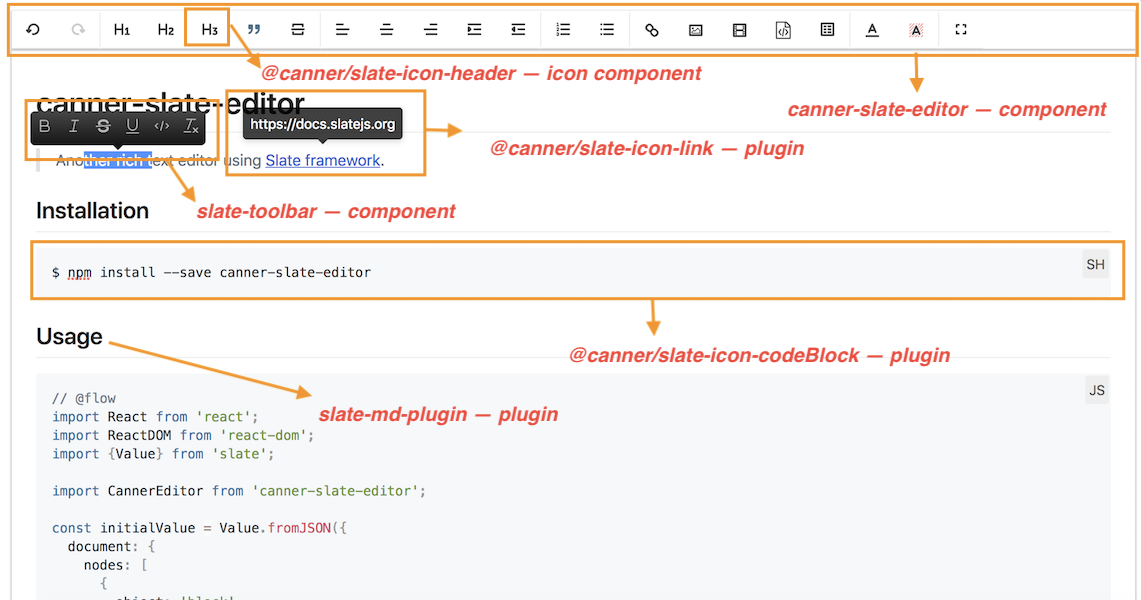
Task: Click the highlighted selected text in the quote
Action: (117, 161)
